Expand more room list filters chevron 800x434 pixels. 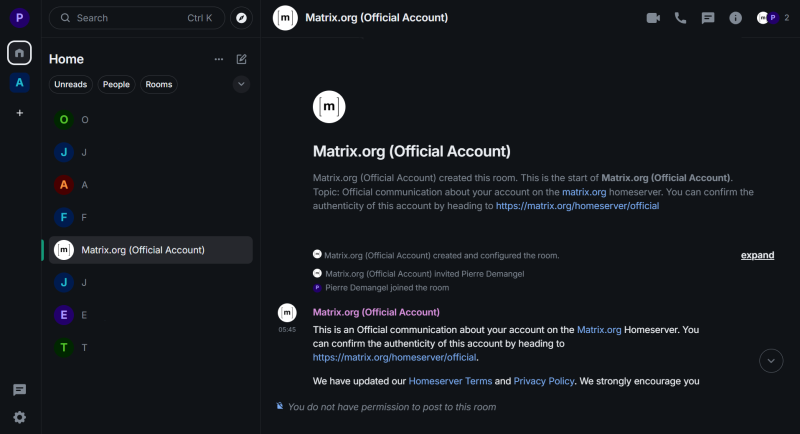241,84
